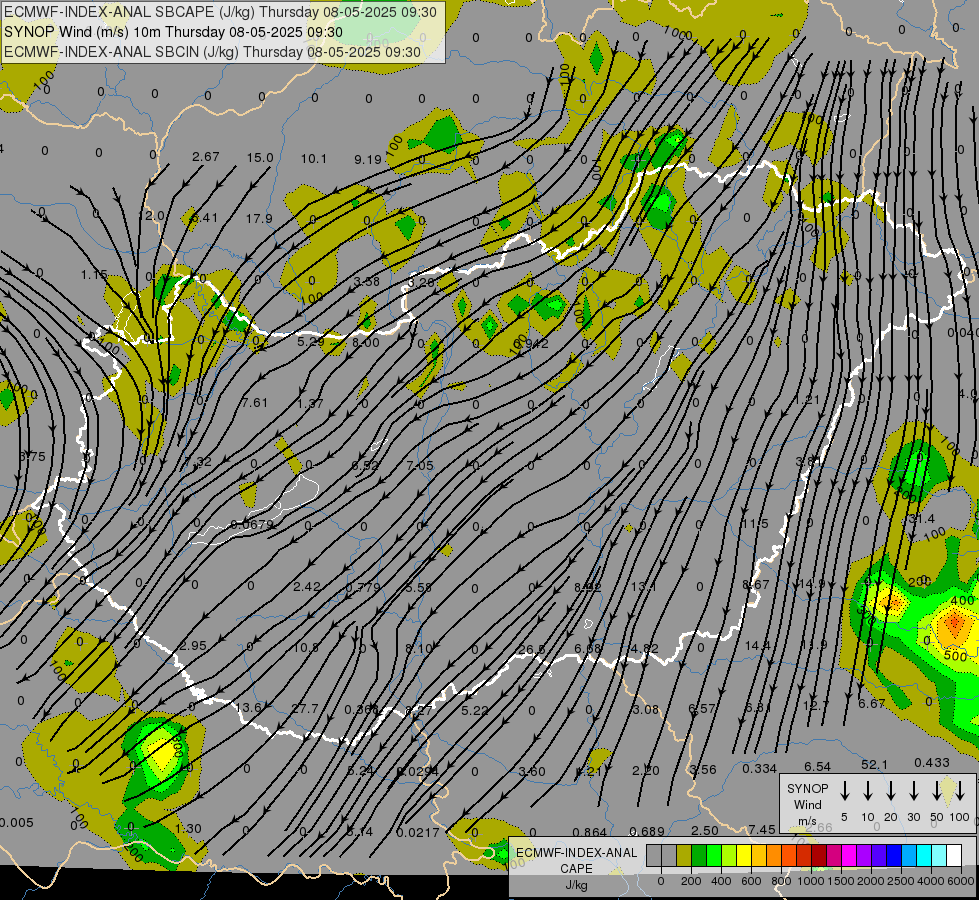This screenshot has width=979, height=900.
Task: Click the 12.7 value on the map
Action: [x=815, y=706]
